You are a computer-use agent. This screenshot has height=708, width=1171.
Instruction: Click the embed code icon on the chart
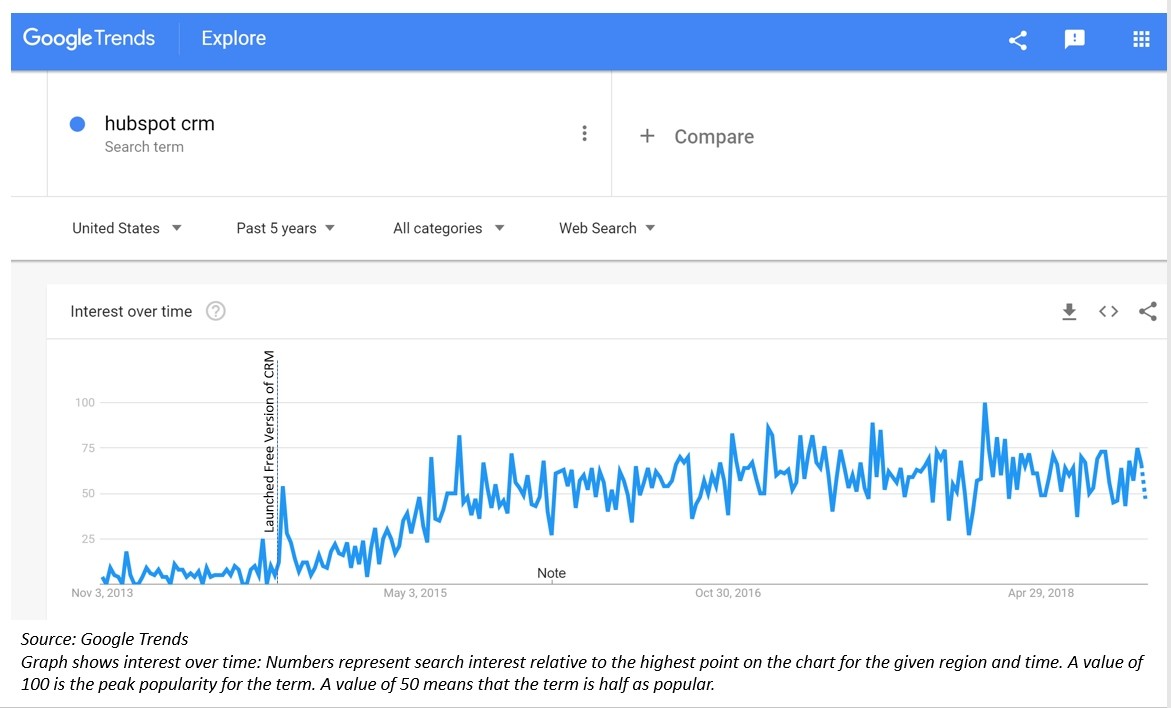[x=1108, y=312]
